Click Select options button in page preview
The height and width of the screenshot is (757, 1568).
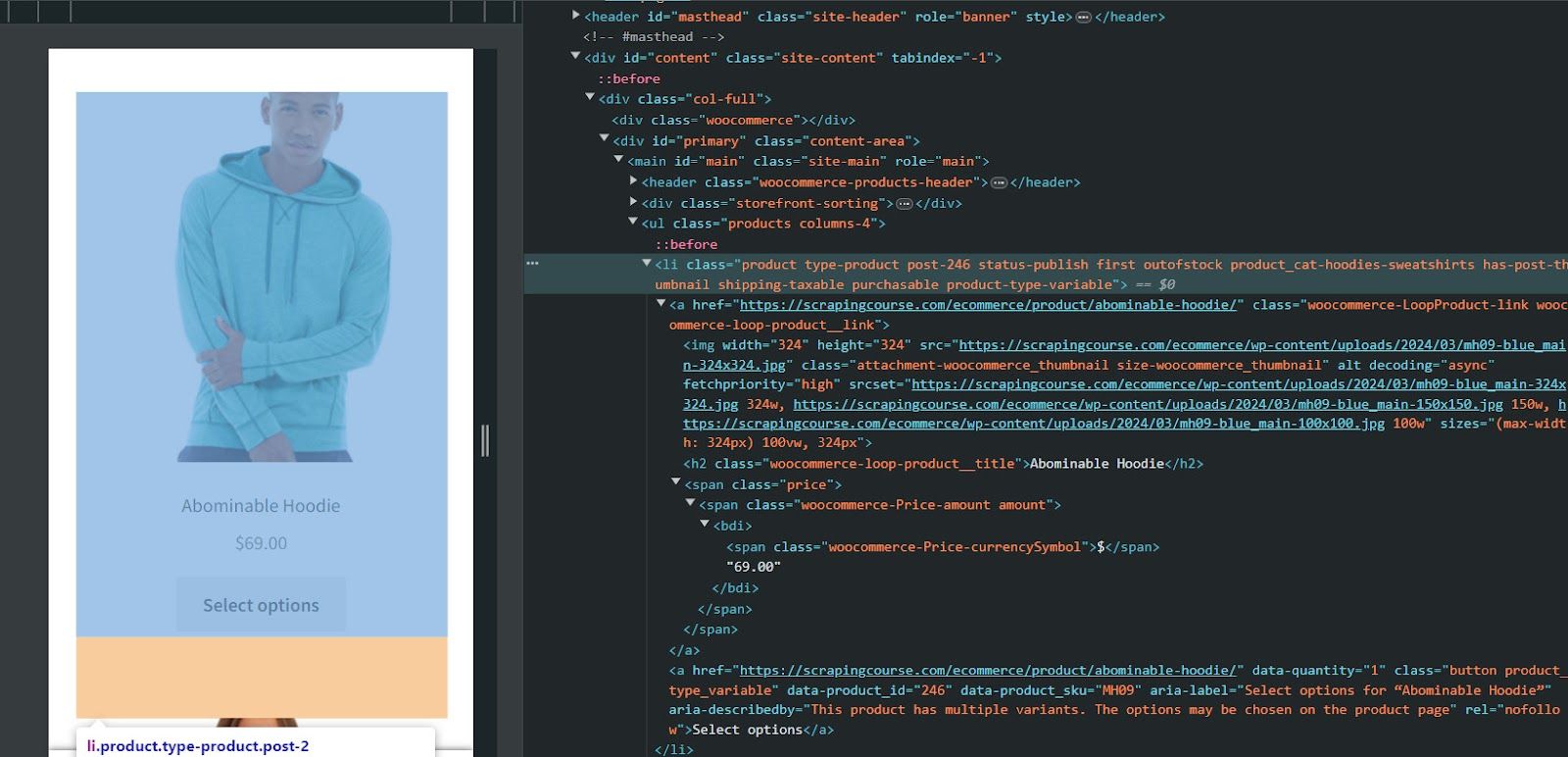pos(261,605)
